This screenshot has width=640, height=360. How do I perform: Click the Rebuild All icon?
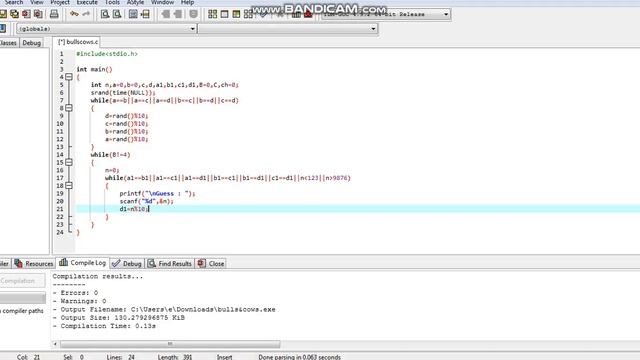[248, 14]
